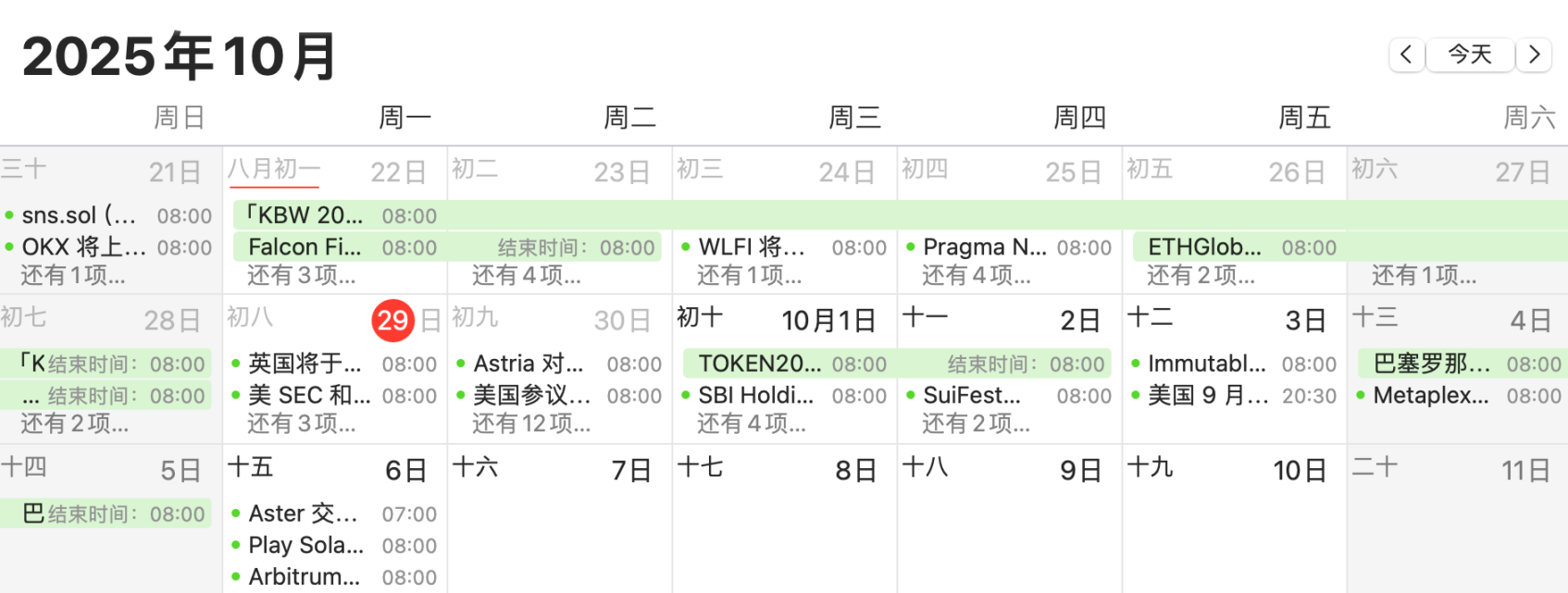Open the SuiFest… event on 2日

pyautogui.click(x=1009, y=395)
